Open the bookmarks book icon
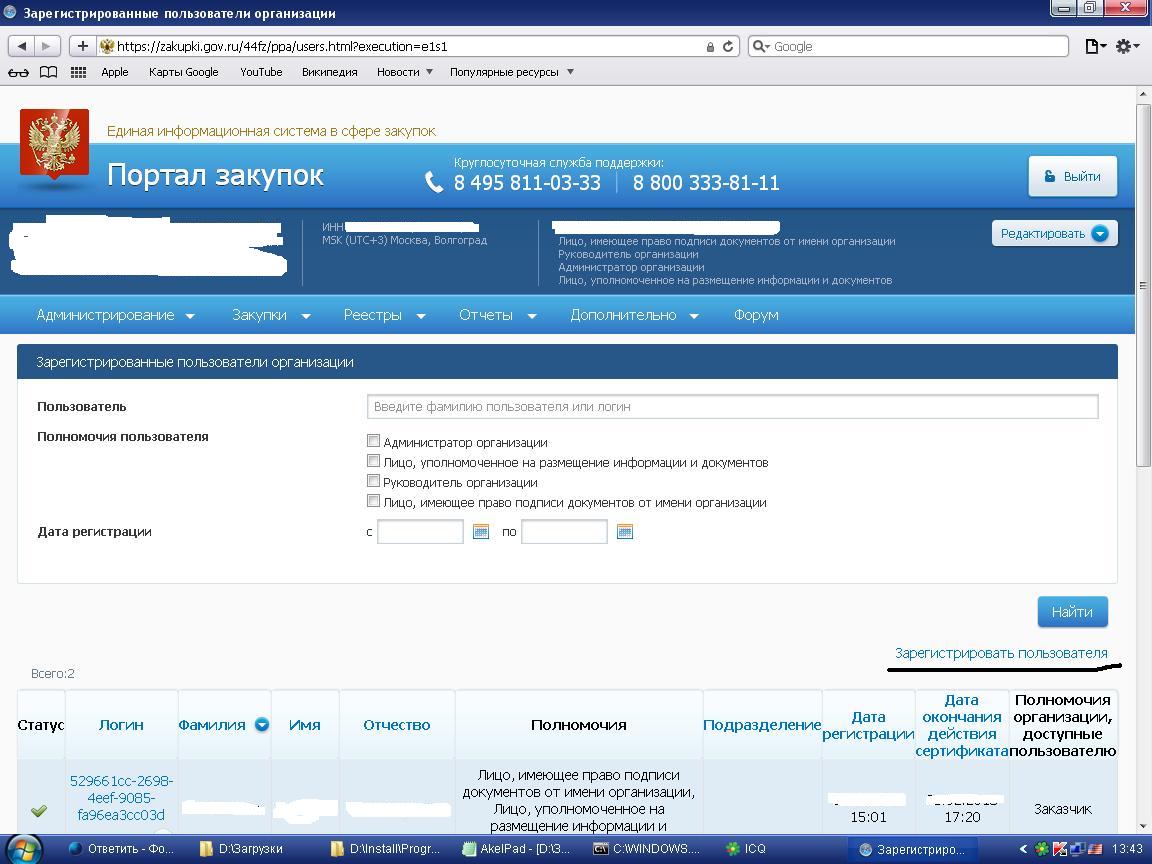Image resolution: width=1152 pixels, height=864 pixels. [48, 72]
